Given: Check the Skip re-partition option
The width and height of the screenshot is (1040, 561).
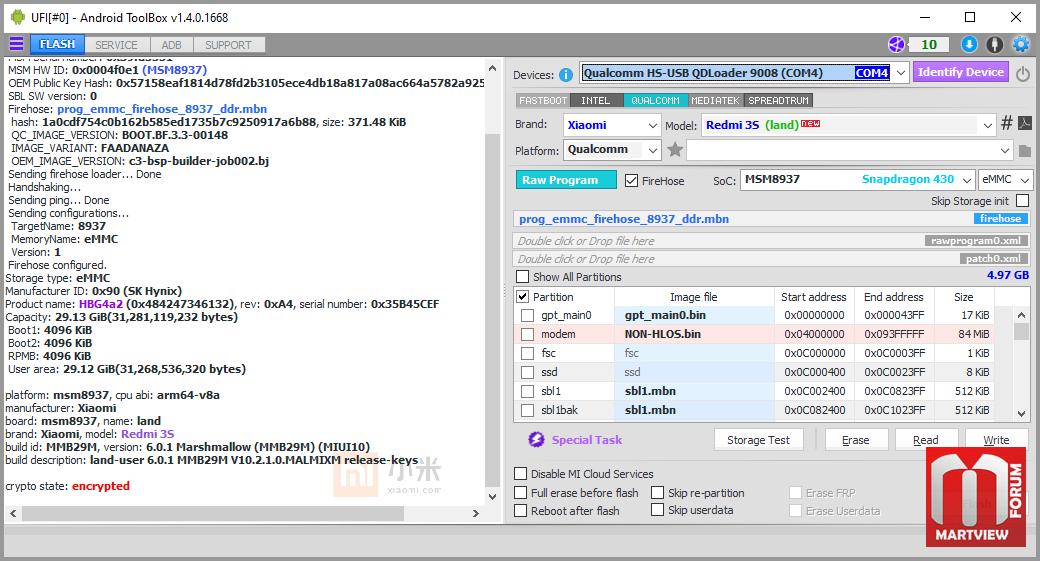Looking at the screenshot, I should (657, 493).
